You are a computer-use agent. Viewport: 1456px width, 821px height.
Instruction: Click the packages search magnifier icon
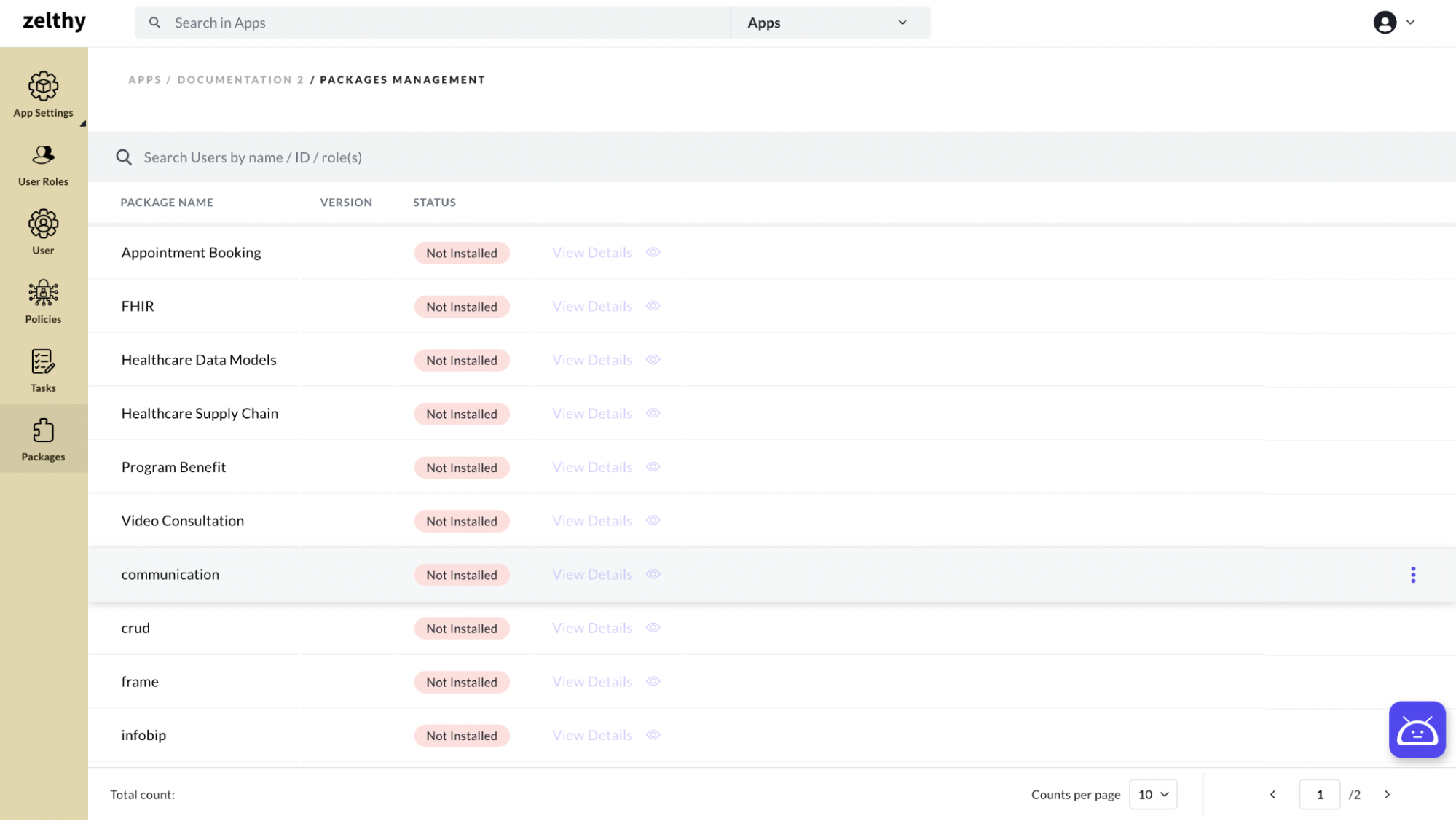124,157
